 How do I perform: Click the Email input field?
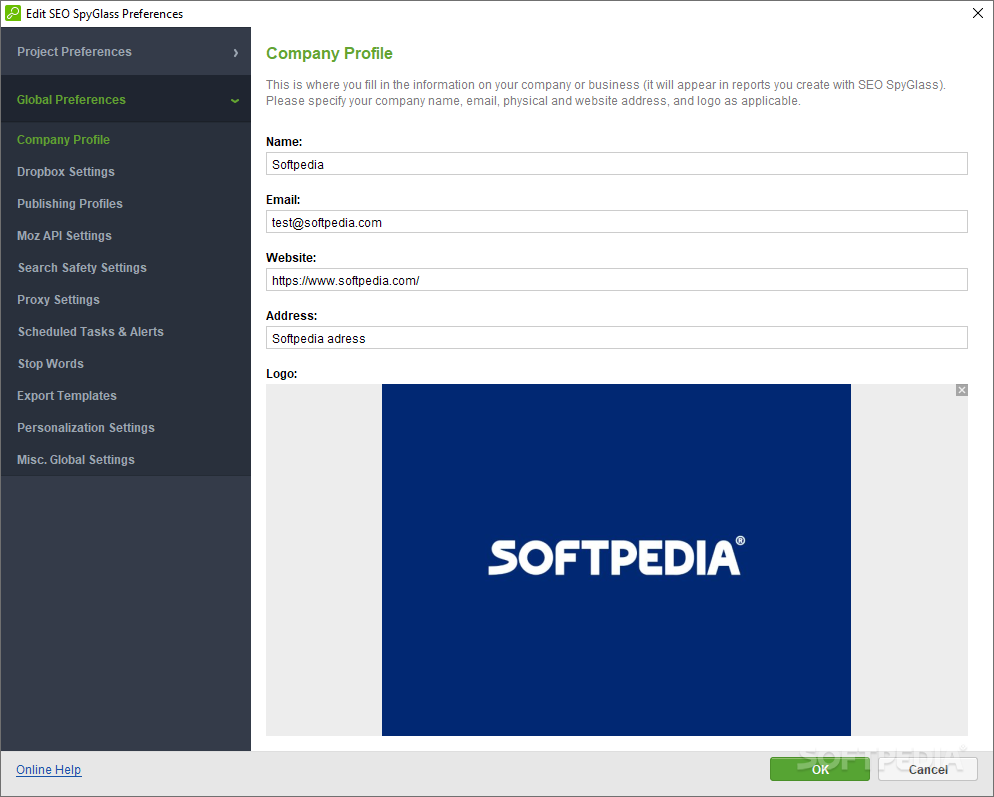click(x=617, y=222)
